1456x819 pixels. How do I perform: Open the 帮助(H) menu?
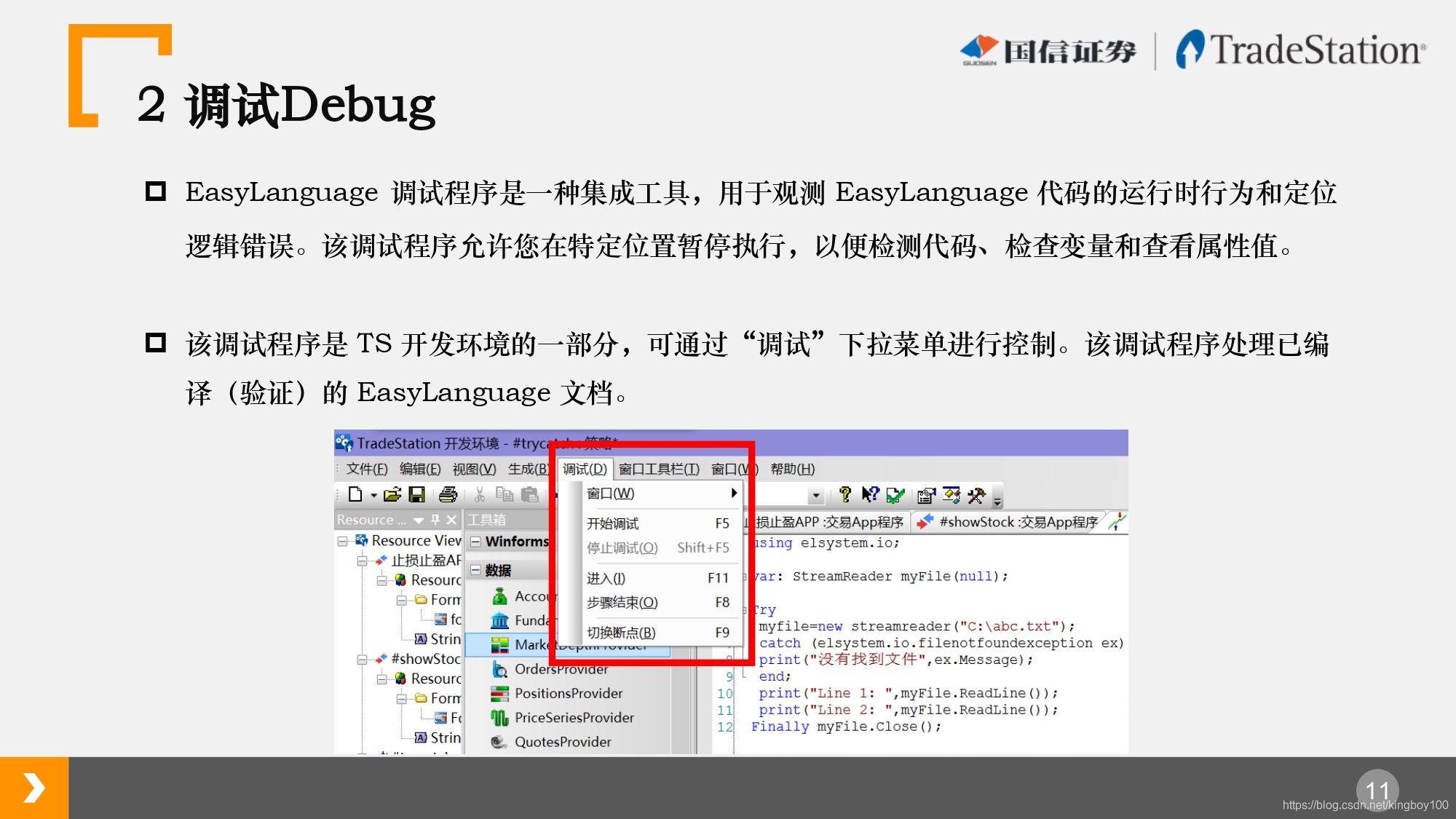tap(793, 470)
